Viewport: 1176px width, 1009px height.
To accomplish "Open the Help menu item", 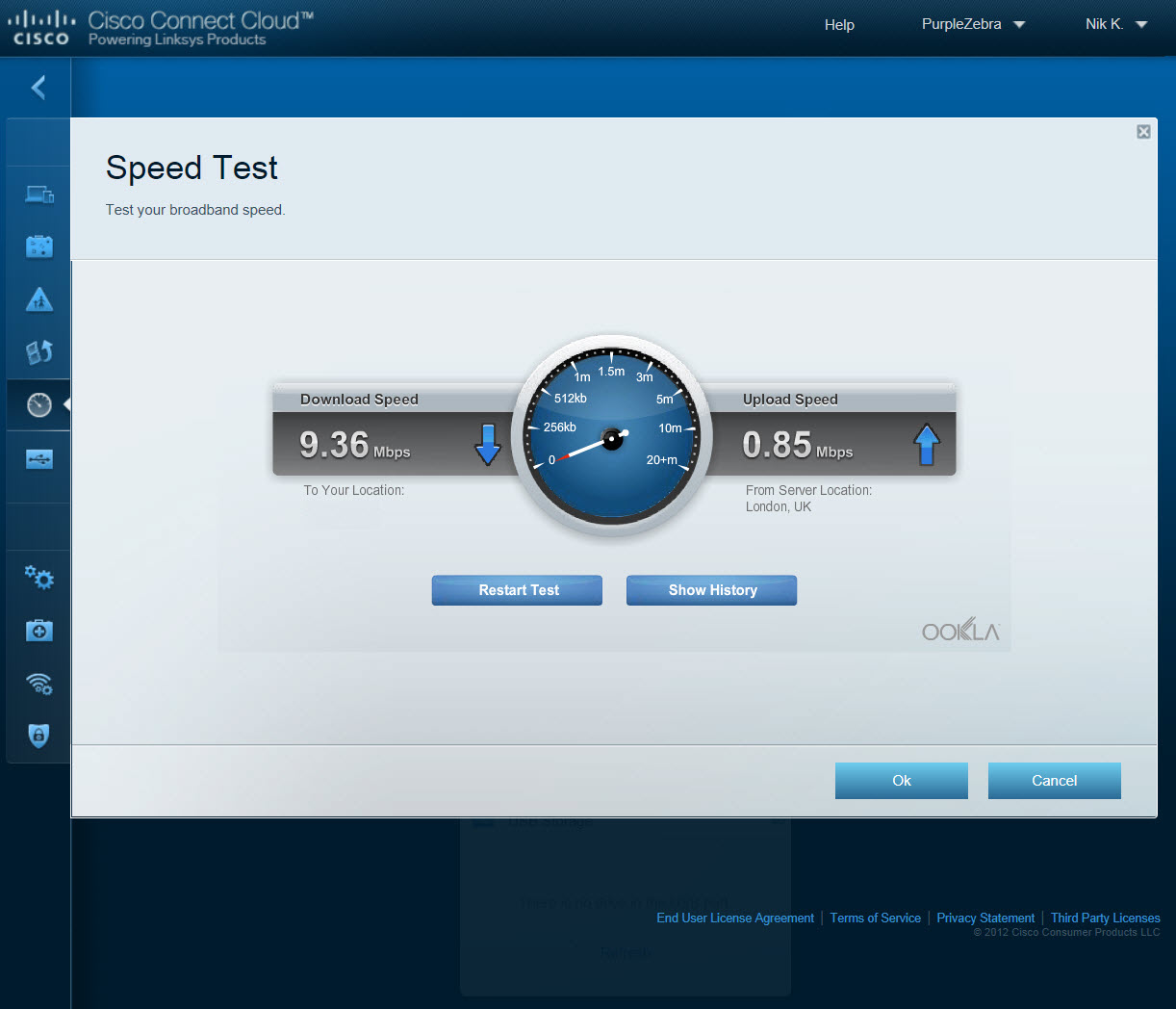I will tap(839, 25).
